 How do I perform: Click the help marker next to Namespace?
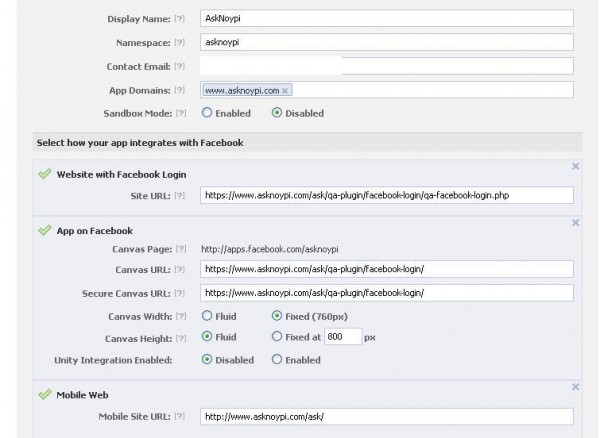(180, 43)
